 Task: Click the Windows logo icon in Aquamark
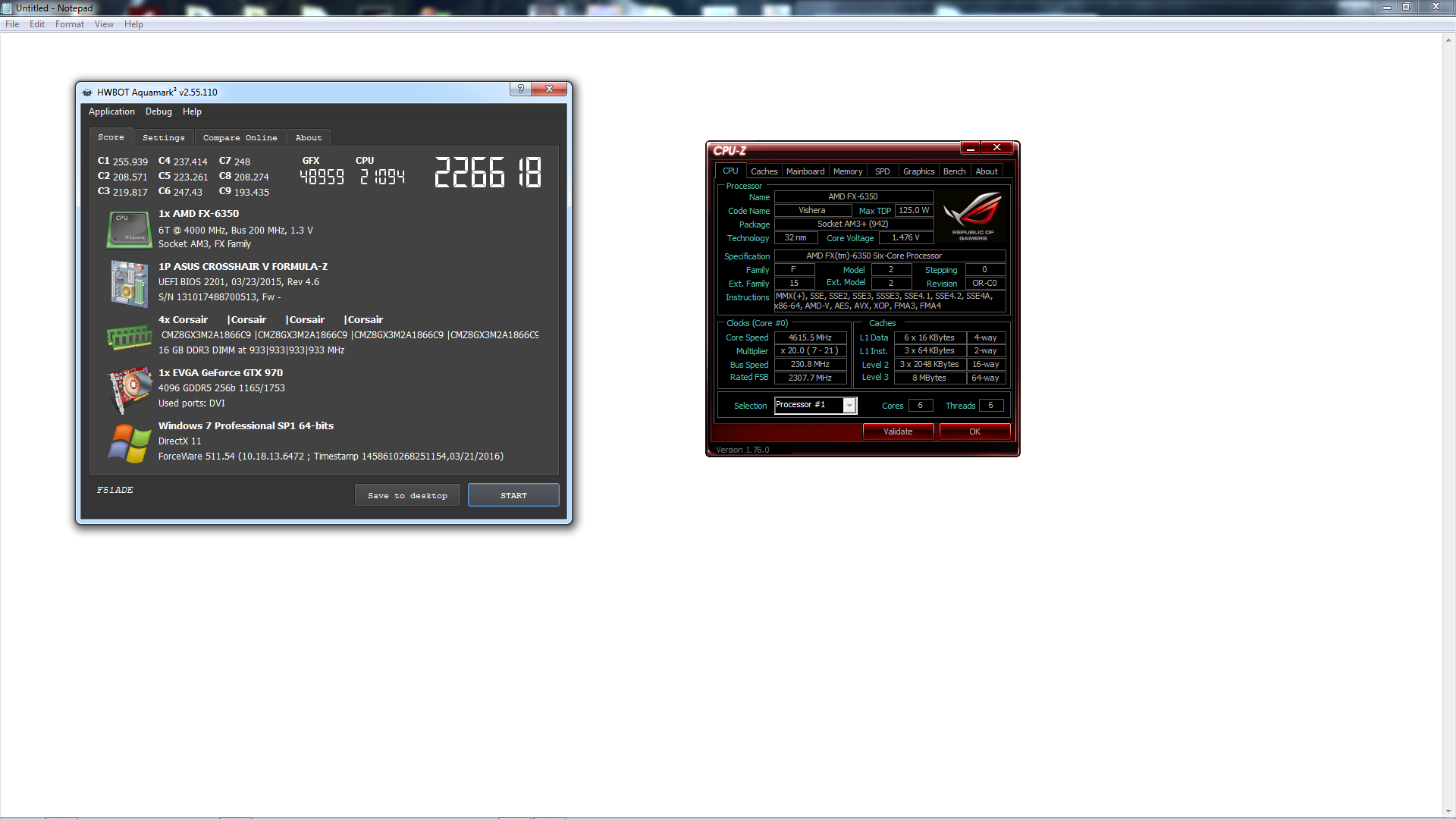coord(129,444)
